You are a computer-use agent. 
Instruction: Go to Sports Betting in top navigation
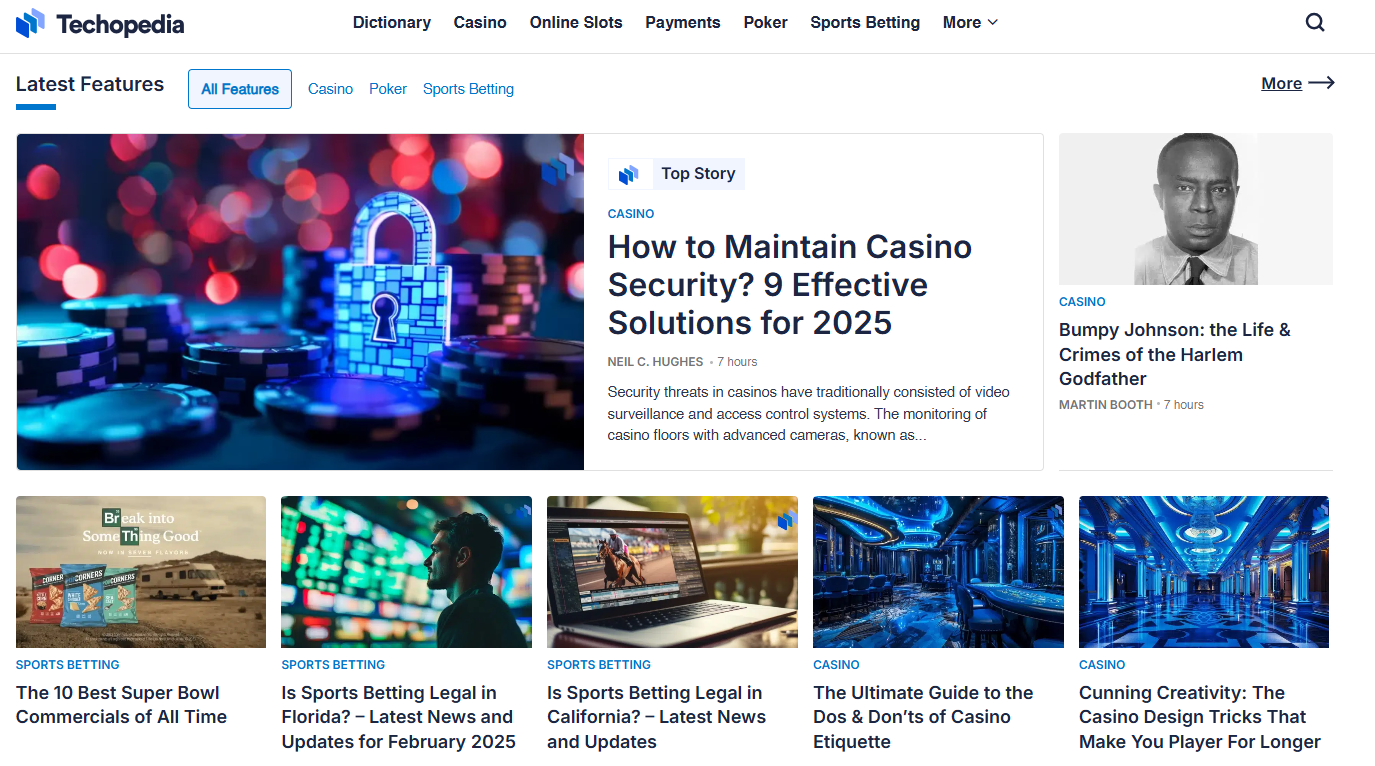(865, 22)
